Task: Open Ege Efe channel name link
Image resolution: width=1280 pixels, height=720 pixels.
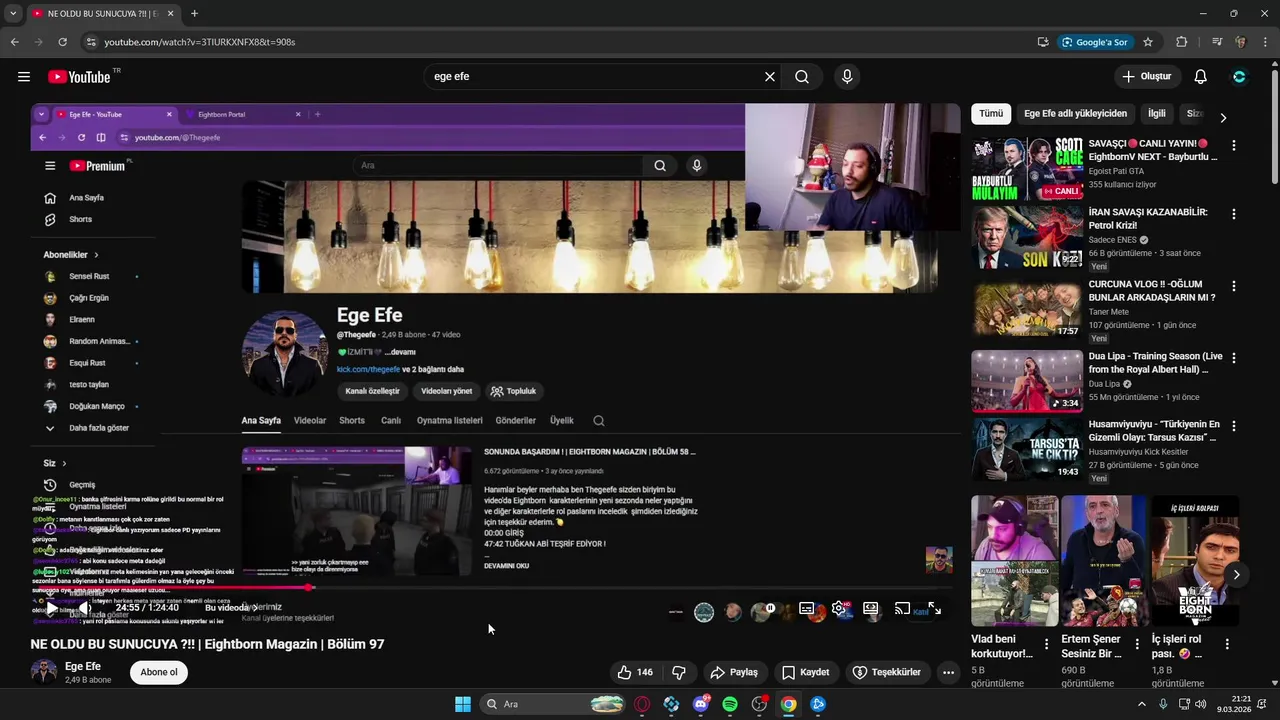Action: (x=83, y=666)
